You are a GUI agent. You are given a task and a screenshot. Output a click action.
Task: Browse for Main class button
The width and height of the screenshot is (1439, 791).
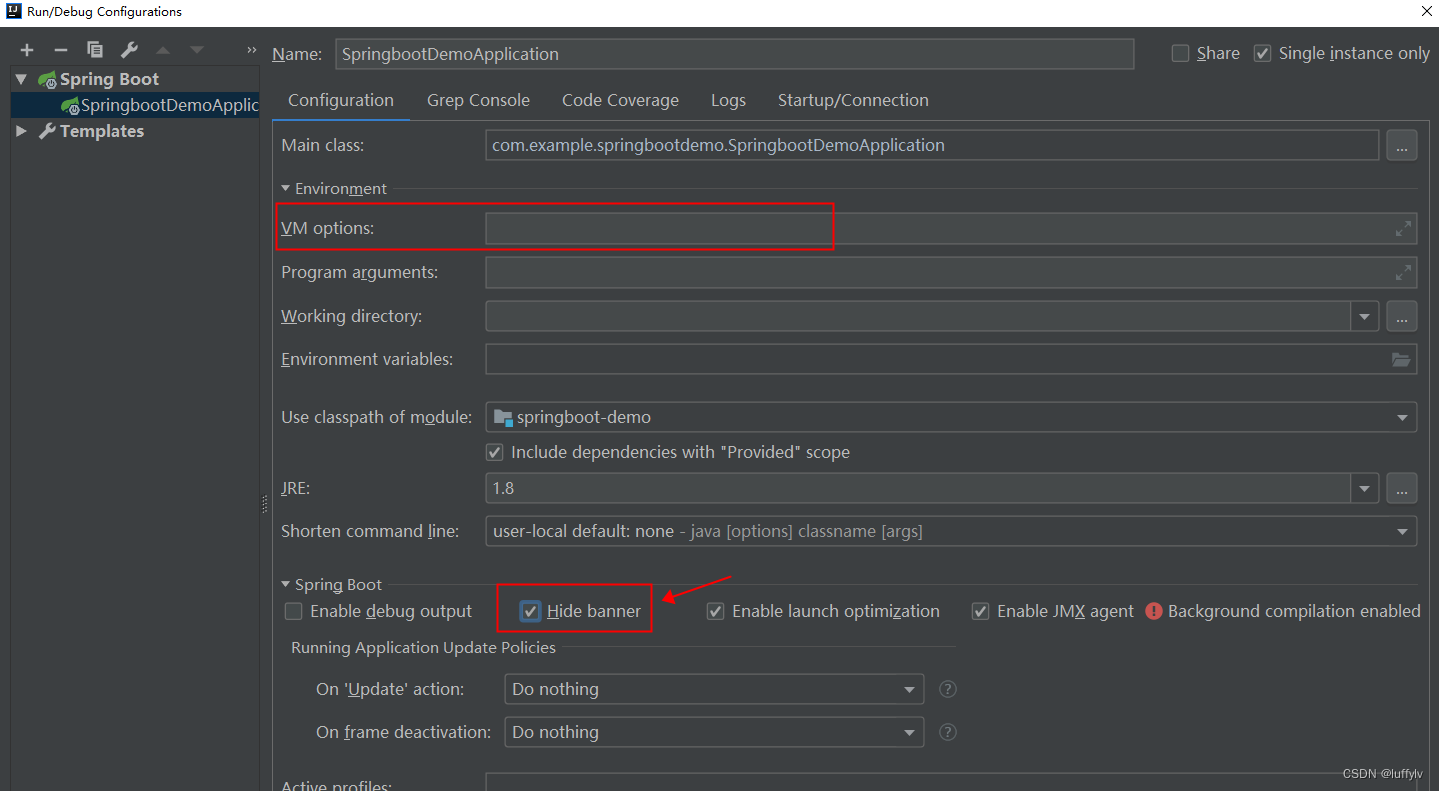(1401, 145)
